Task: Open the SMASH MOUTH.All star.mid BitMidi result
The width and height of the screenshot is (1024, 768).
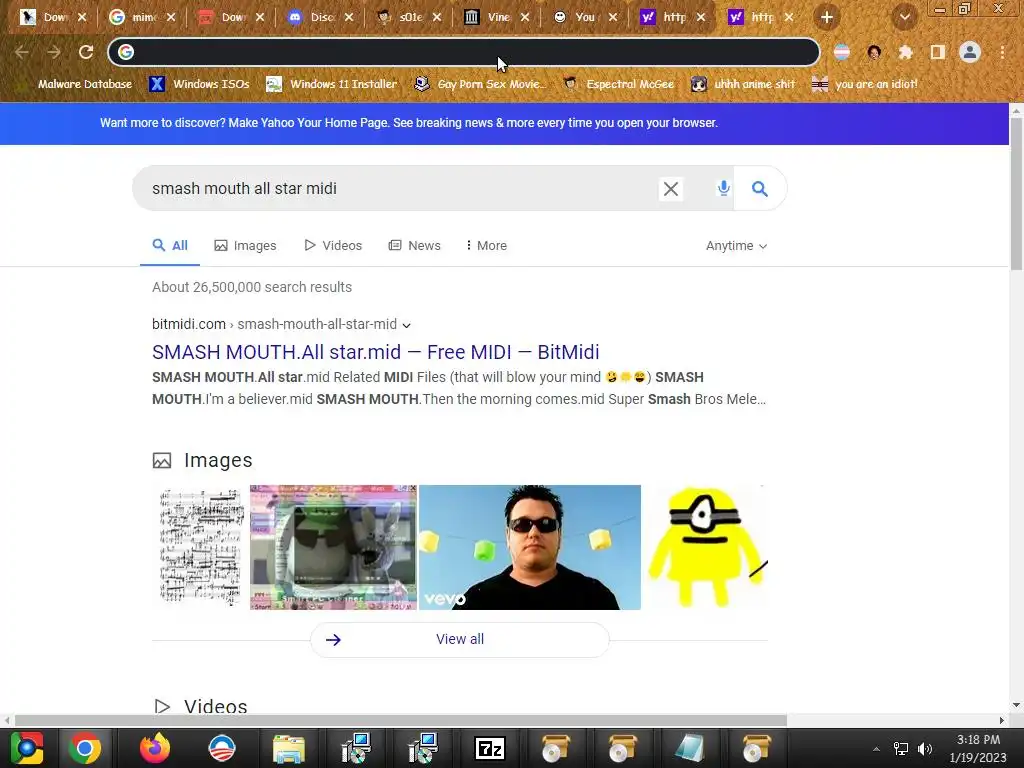Action: [x=376, y=352]
